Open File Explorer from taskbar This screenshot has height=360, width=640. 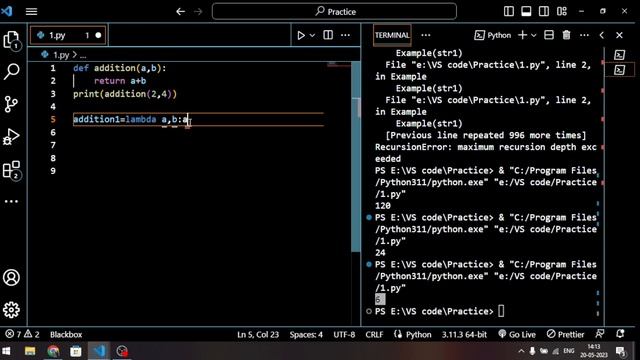30,351
